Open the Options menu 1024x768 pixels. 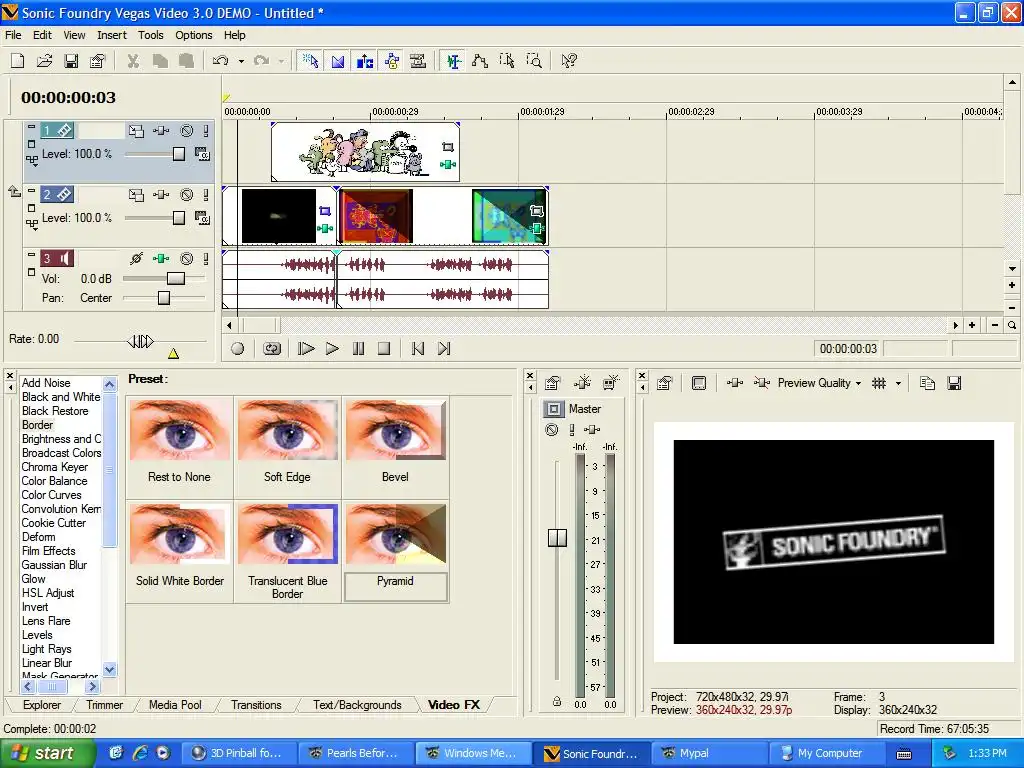click(193, 35)
